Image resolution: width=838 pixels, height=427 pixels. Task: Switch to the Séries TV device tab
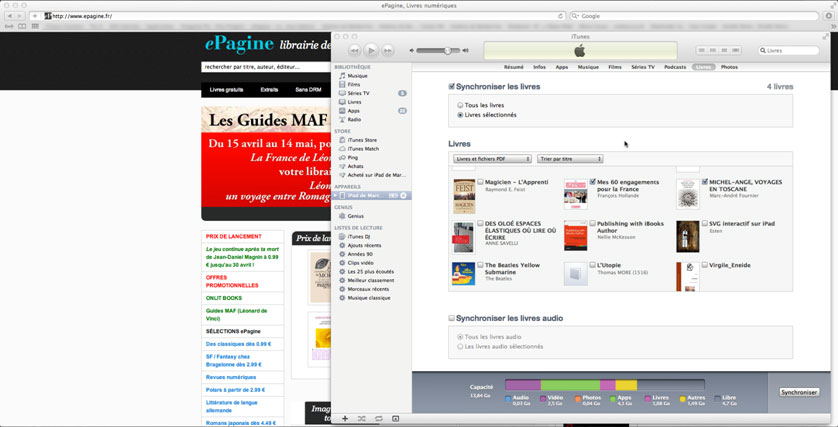click(643, 67)
